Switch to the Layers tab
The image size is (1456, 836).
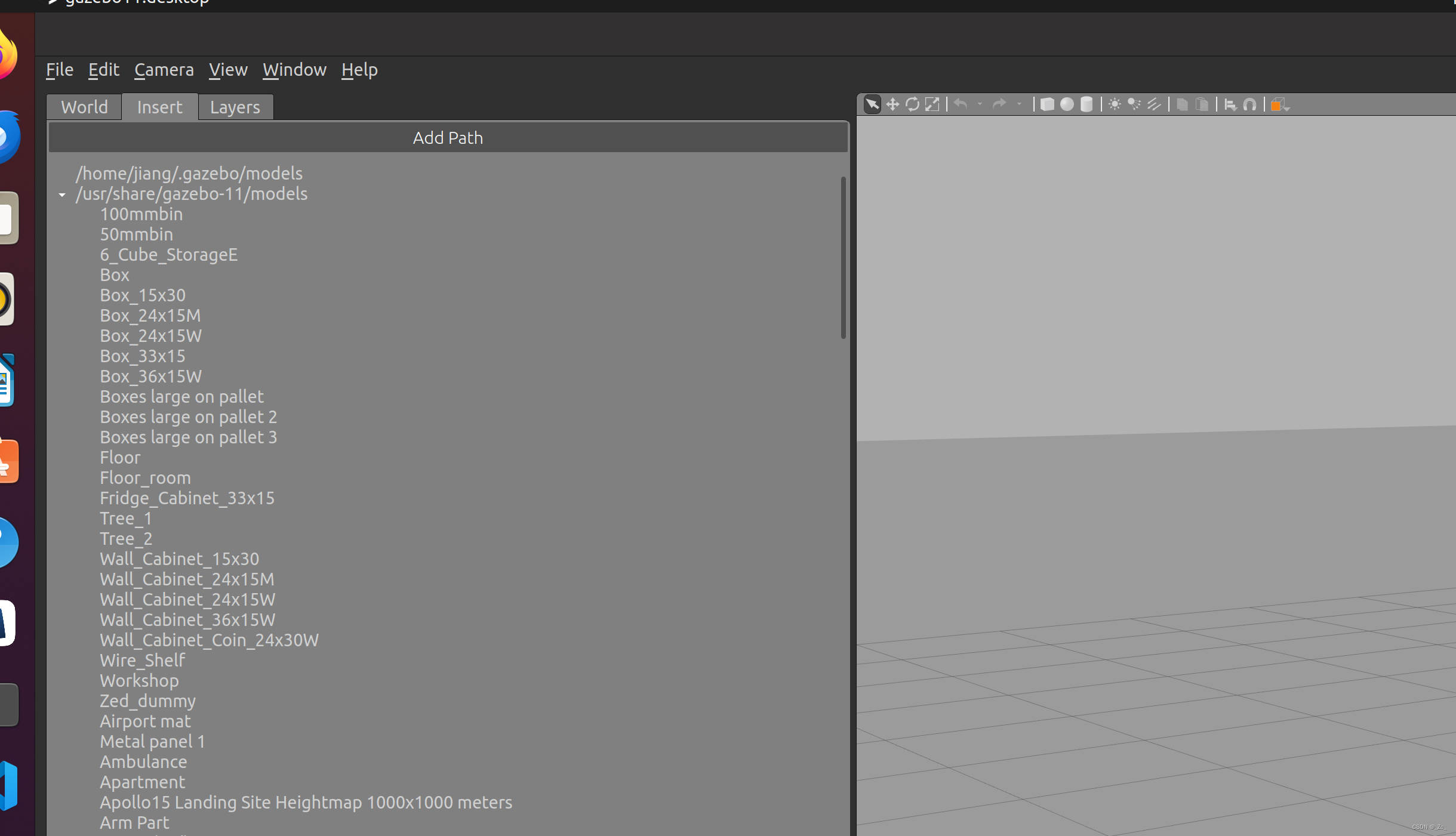pyautogui.click(x=234, y=106)
